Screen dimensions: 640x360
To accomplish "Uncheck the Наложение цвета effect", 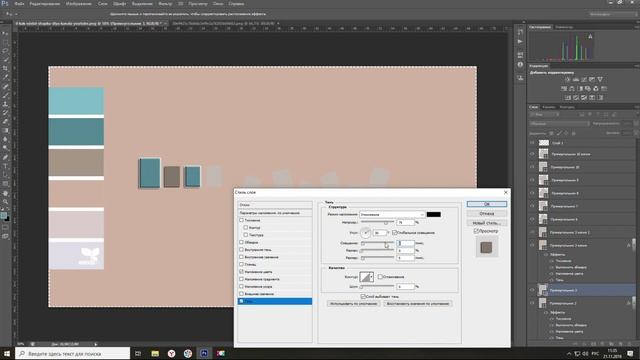I will tap(241, 271).
